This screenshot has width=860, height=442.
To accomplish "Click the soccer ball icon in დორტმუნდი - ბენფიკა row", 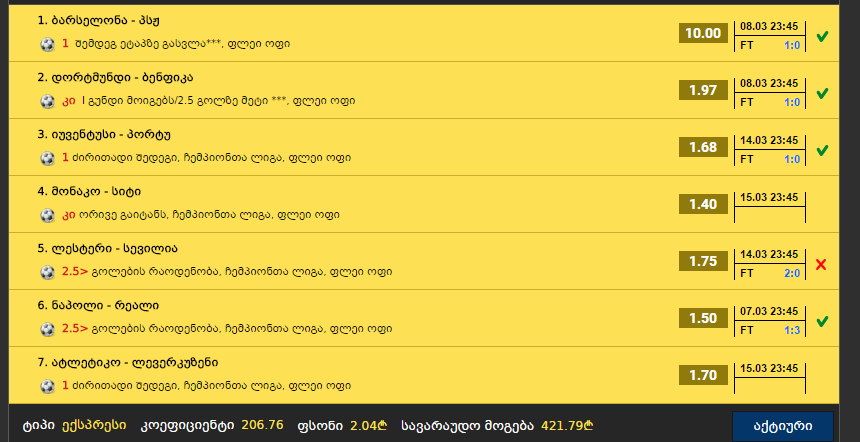I will [x=48, y=101].
